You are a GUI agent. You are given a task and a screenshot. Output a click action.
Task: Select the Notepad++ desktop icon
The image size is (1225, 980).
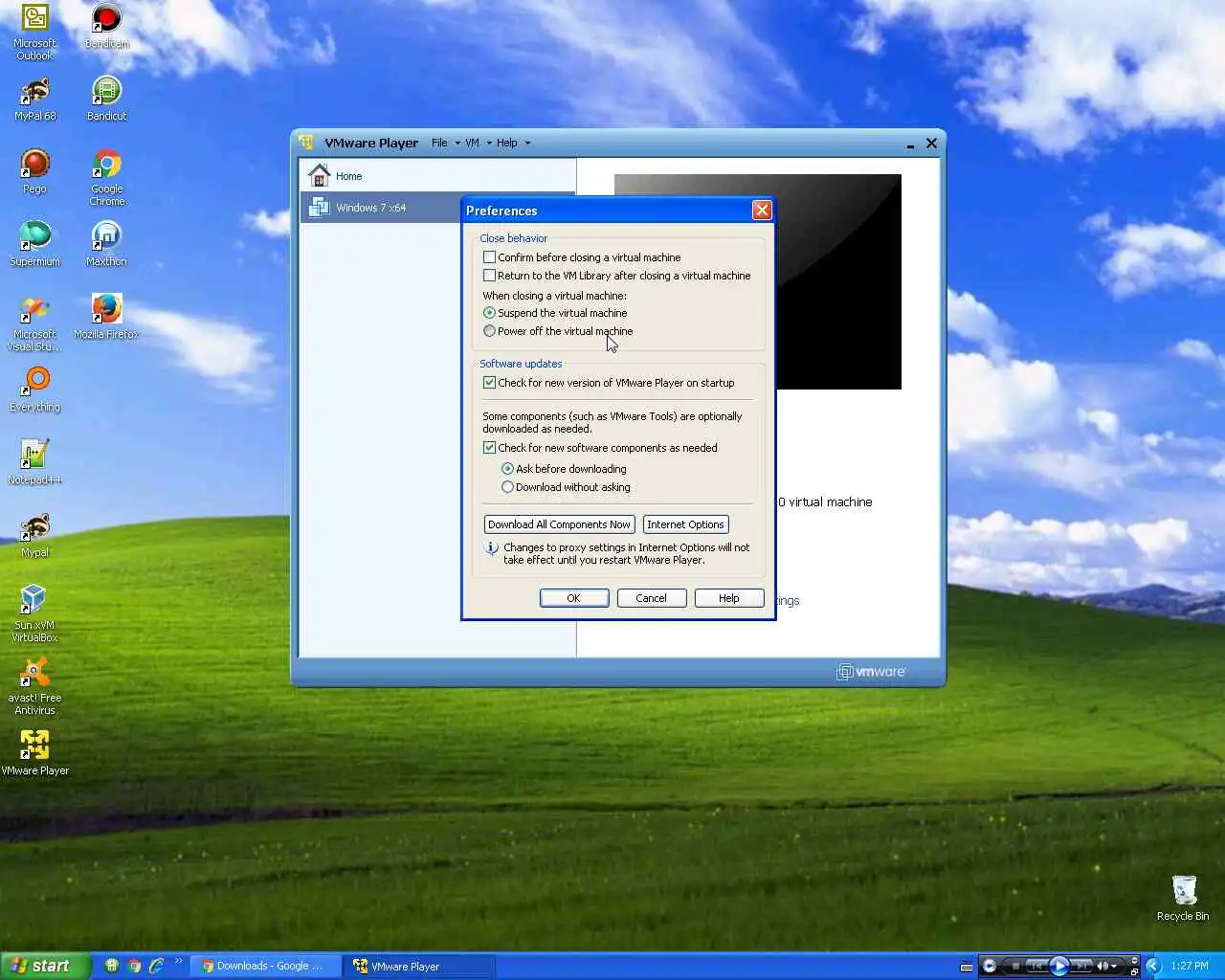34,462
